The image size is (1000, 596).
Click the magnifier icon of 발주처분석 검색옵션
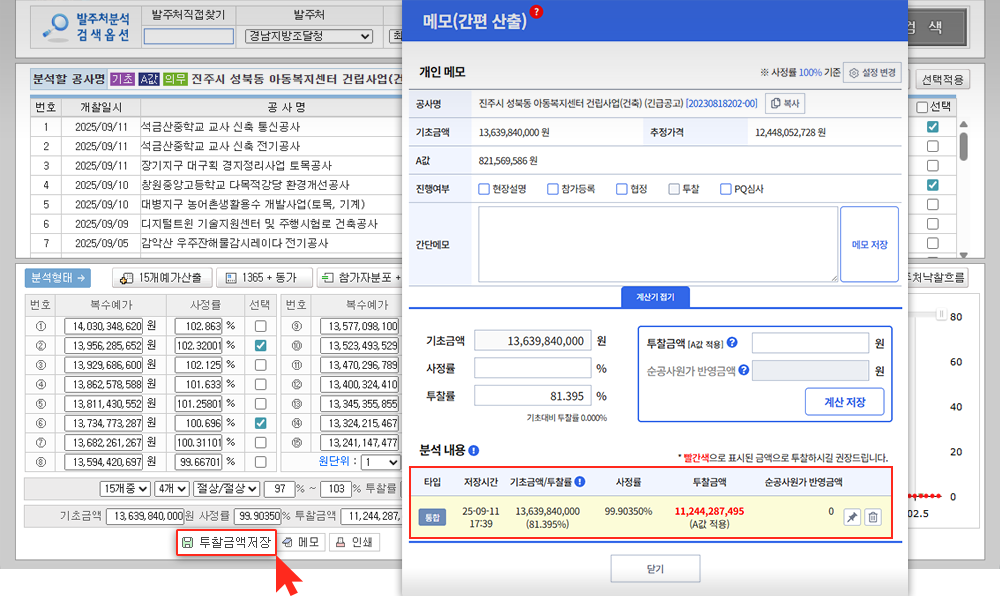(56, 27)
